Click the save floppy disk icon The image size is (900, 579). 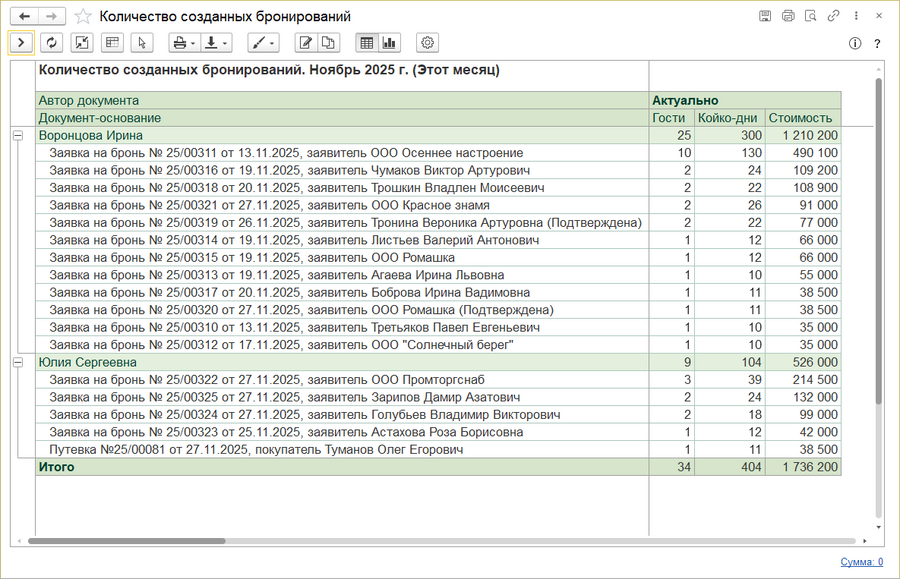pos(765,17)
